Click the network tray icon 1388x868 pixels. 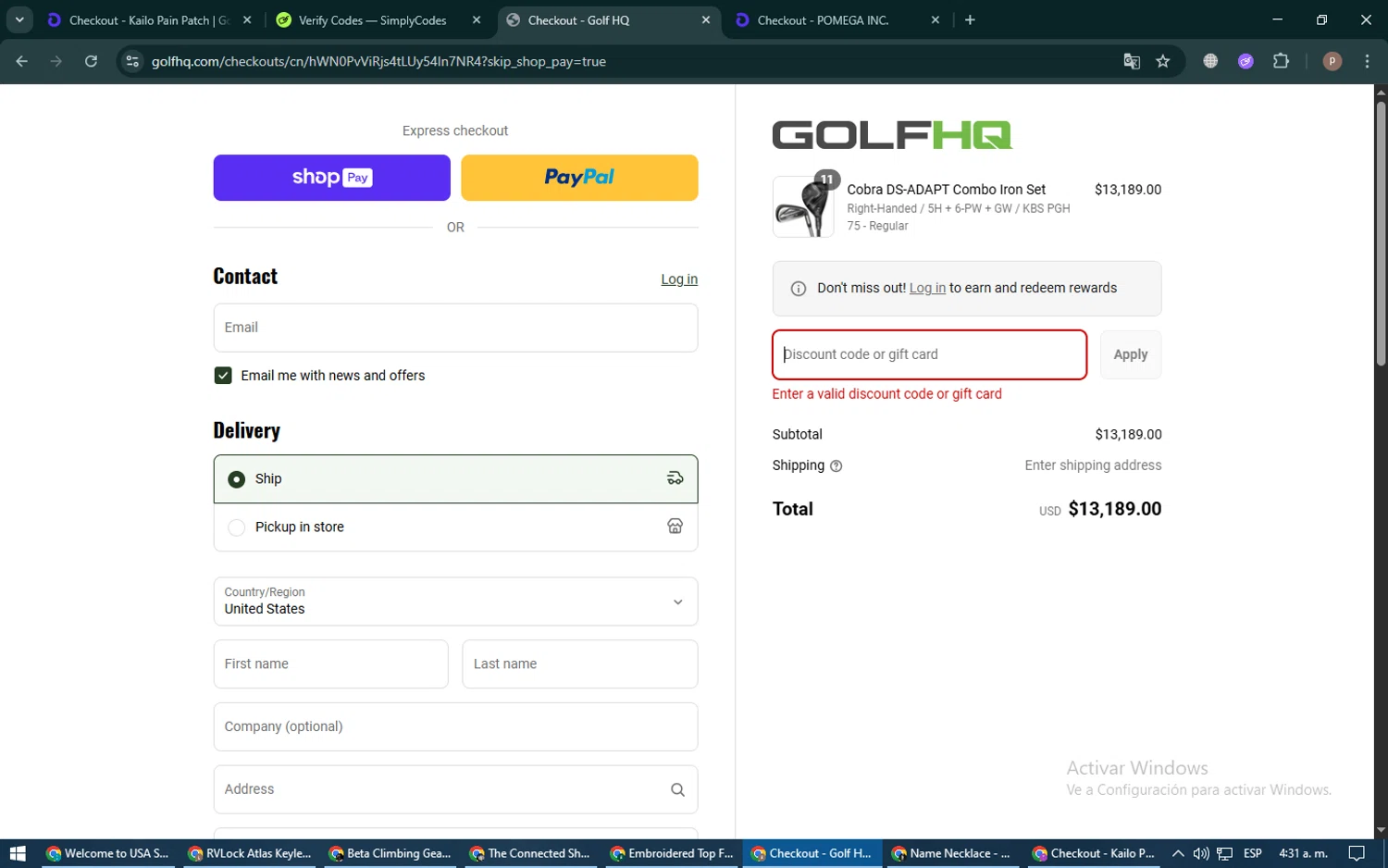coord(1224,853)
